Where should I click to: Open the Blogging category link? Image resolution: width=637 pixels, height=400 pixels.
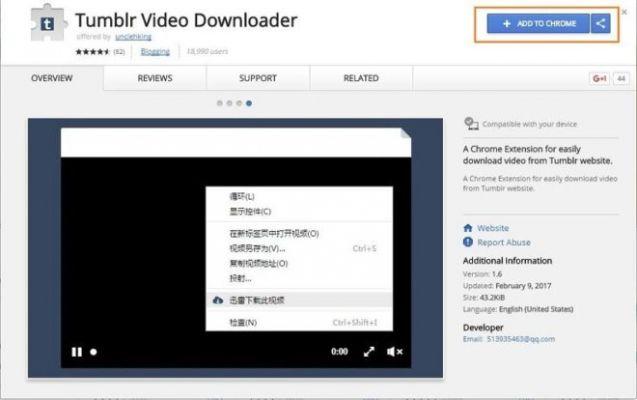[155, 52]
